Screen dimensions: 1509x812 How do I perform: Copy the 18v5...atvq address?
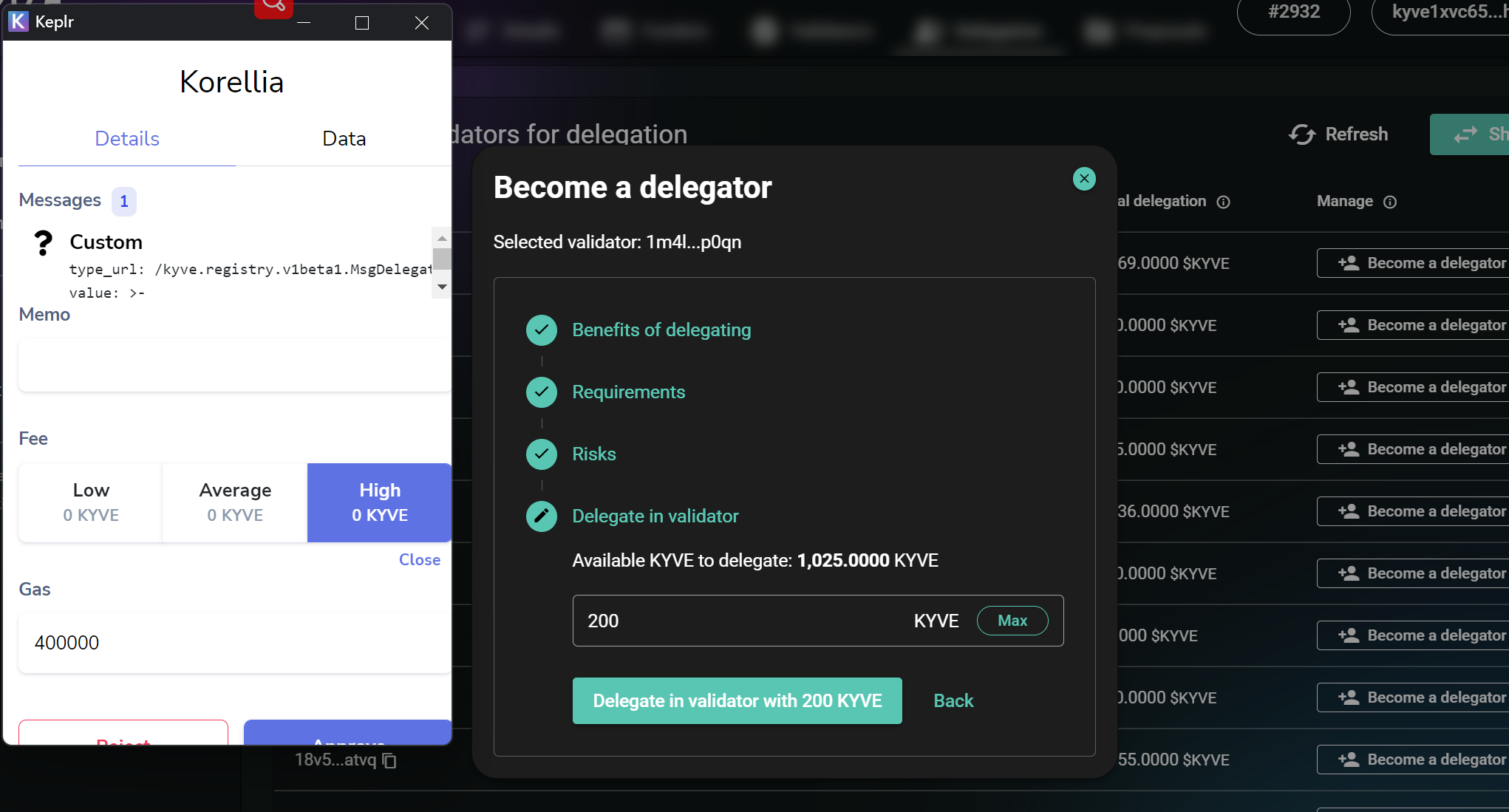[390, 760]
